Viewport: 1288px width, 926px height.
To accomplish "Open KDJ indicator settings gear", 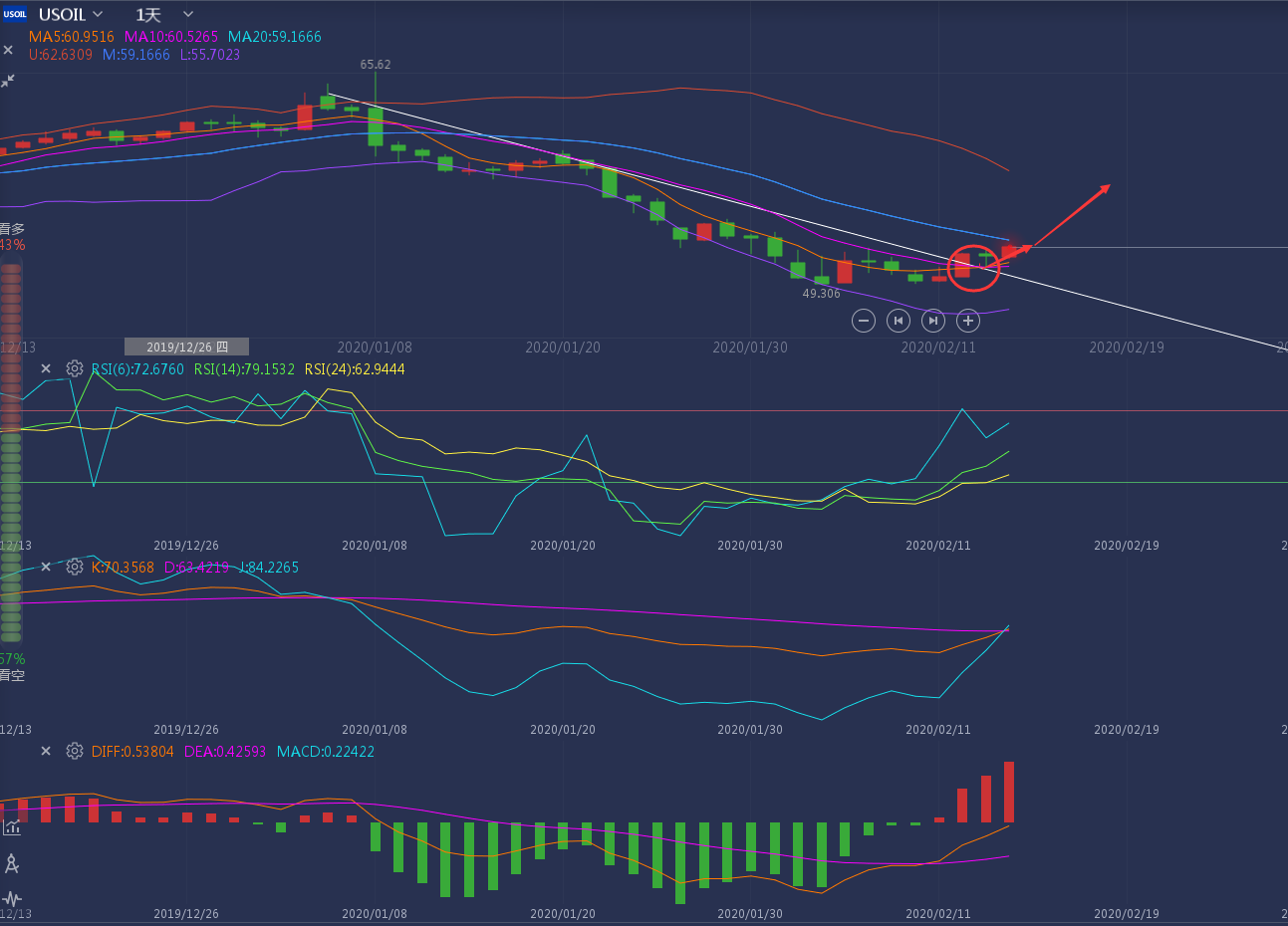I will click(75, 567).
